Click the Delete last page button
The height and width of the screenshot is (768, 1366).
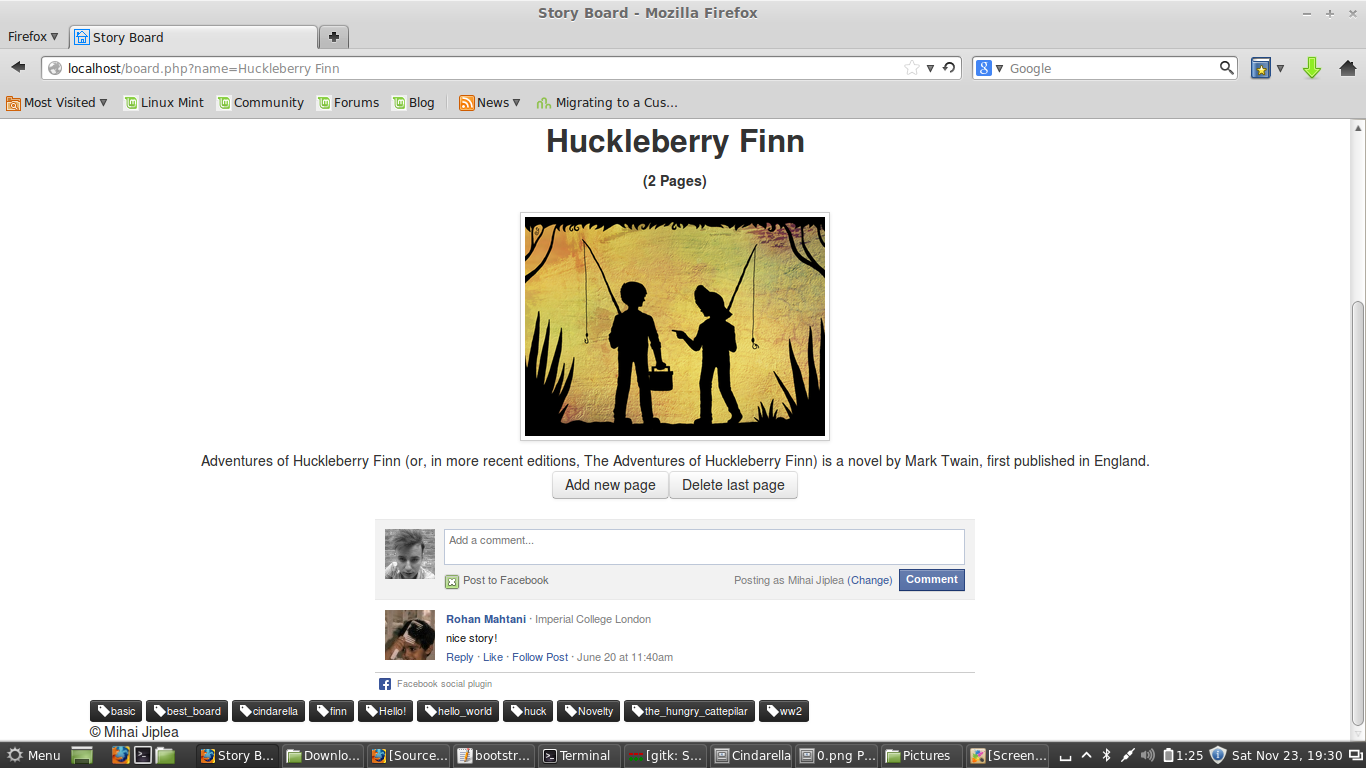pos(733,485)
